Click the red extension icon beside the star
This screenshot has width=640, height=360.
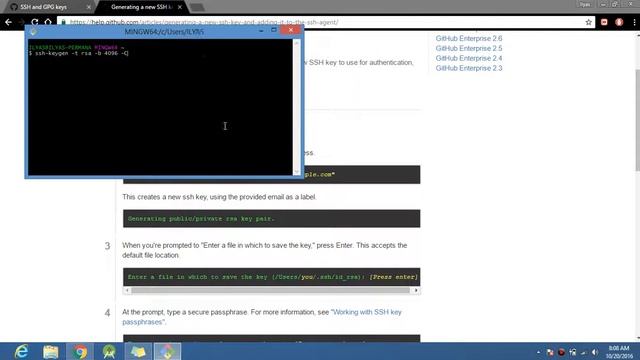click(x=604, y=22)
